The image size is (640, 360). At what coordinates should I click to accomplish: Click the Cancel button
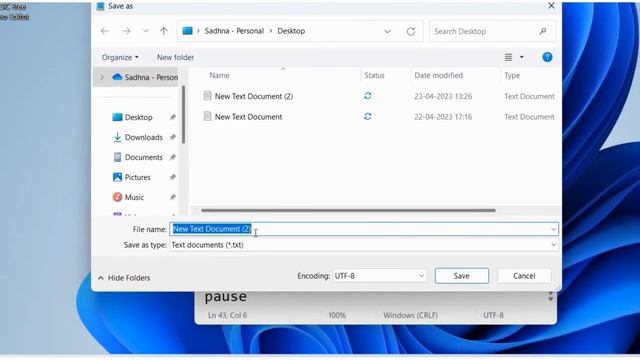click(524, 276)
